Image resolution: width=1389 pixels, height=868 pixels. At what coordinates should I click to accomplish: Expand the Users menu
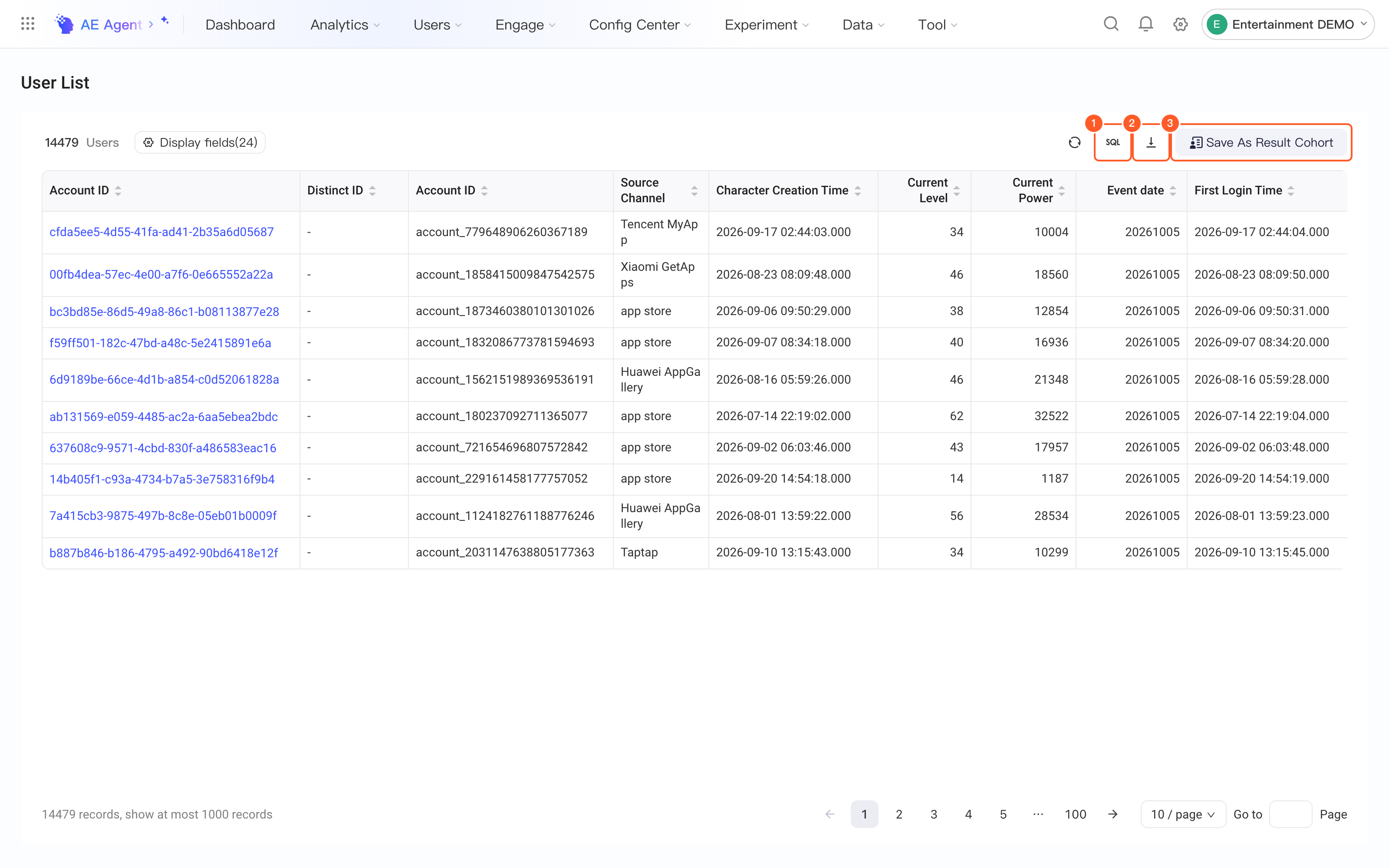coord(438,24)
